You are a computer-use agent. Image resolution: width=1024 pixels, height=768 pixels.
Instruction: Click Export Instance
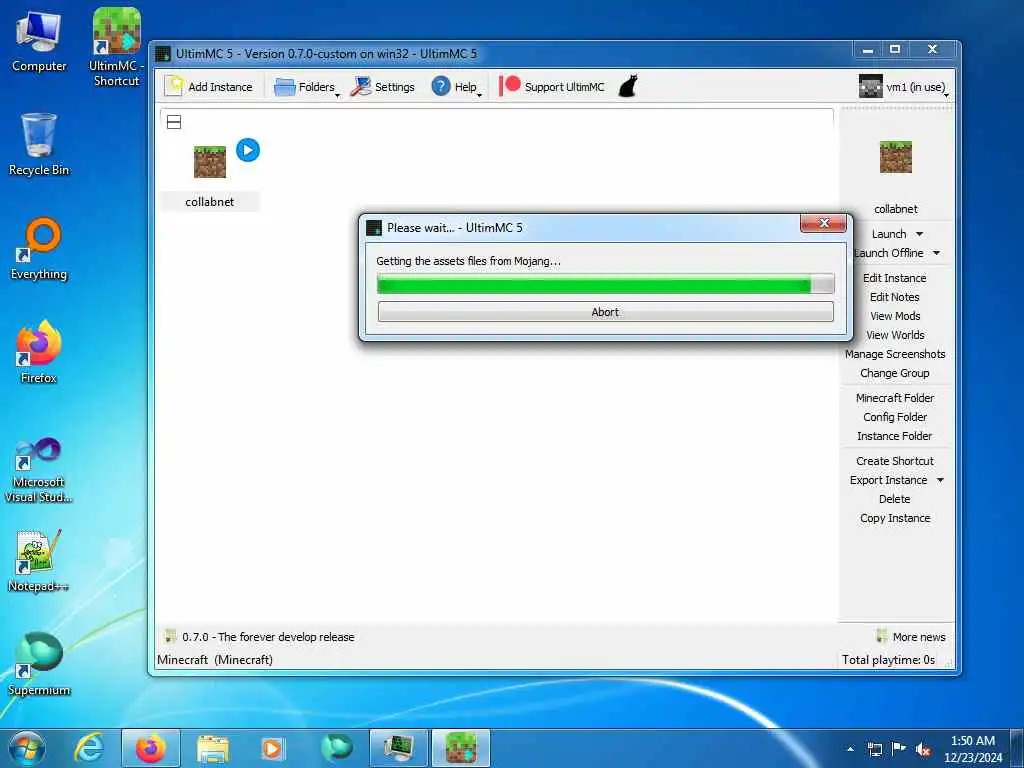pyautogui.click(x=888, y=479)
